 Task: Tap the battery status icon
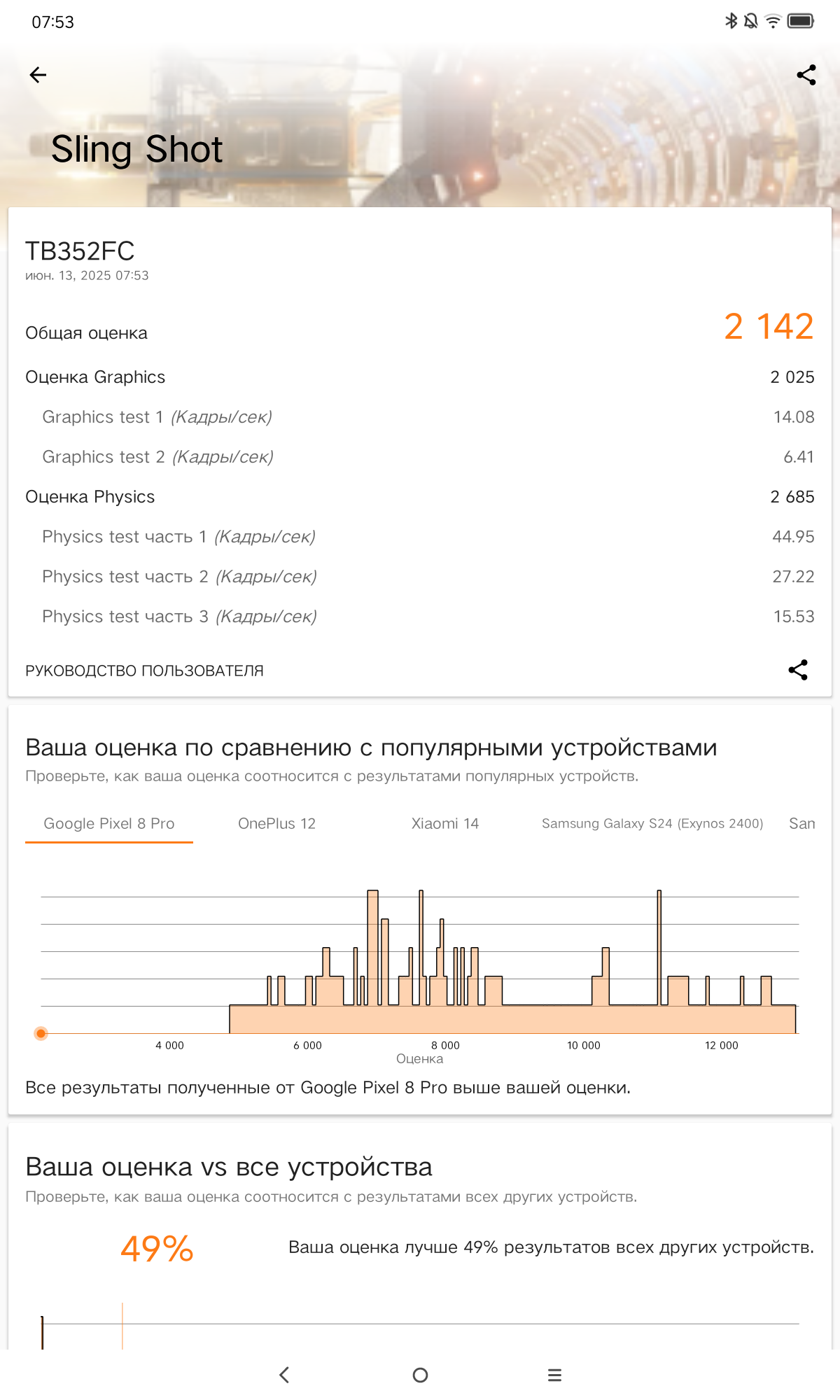(x=801, y=21)
